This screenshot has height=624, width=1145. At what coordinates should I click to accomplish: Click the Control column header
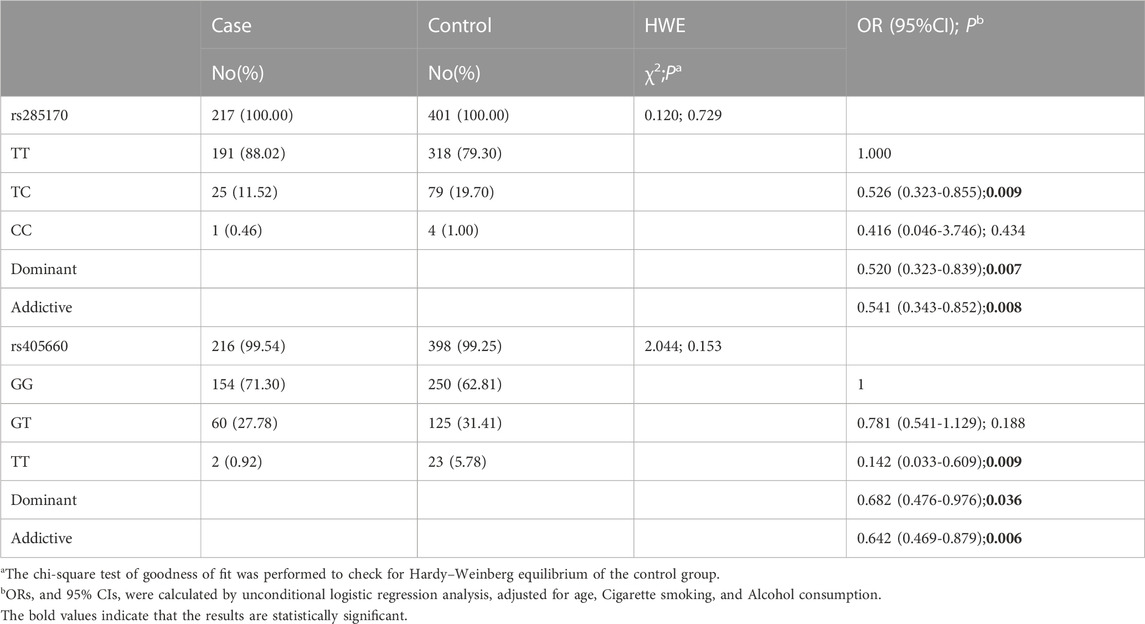459,26
